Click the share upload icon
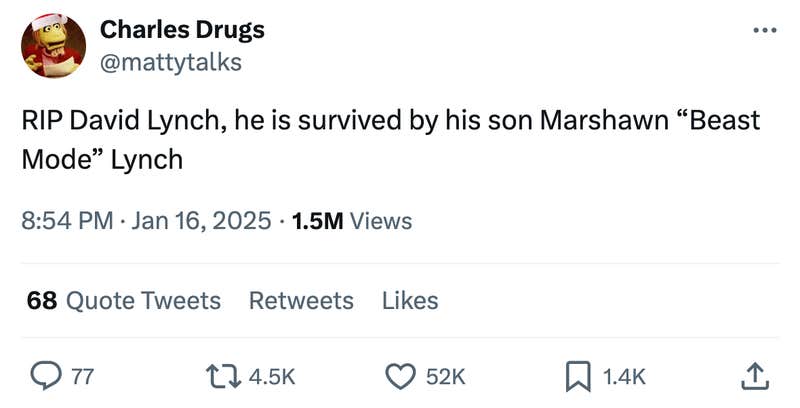 click(754, 376)
